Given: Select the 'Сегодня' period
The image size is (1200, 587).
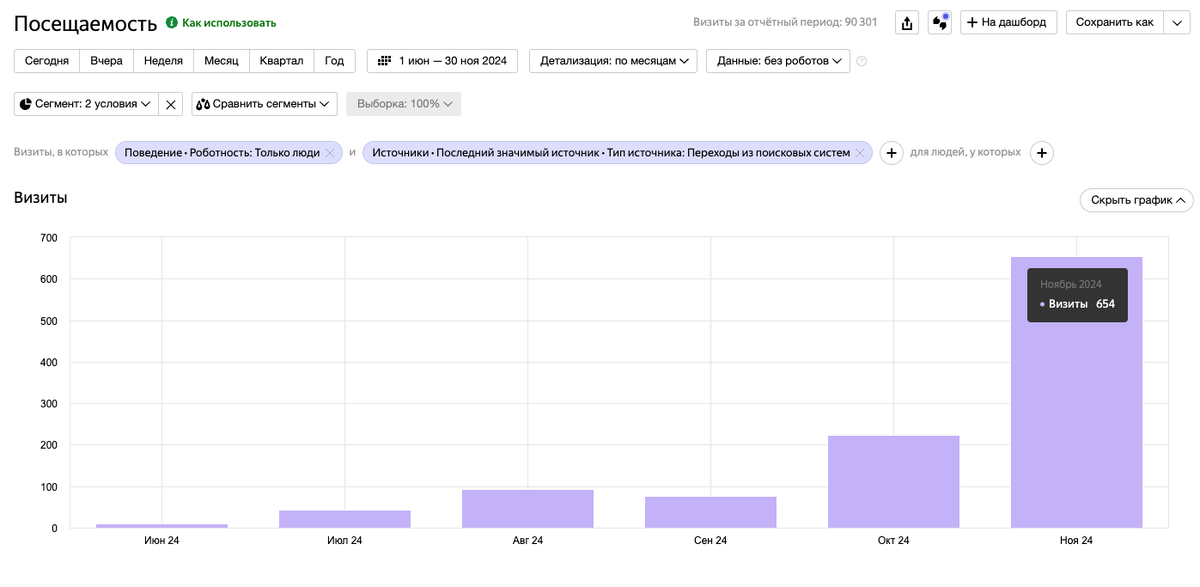Looking at the screenshot, I should coord(46,61).
